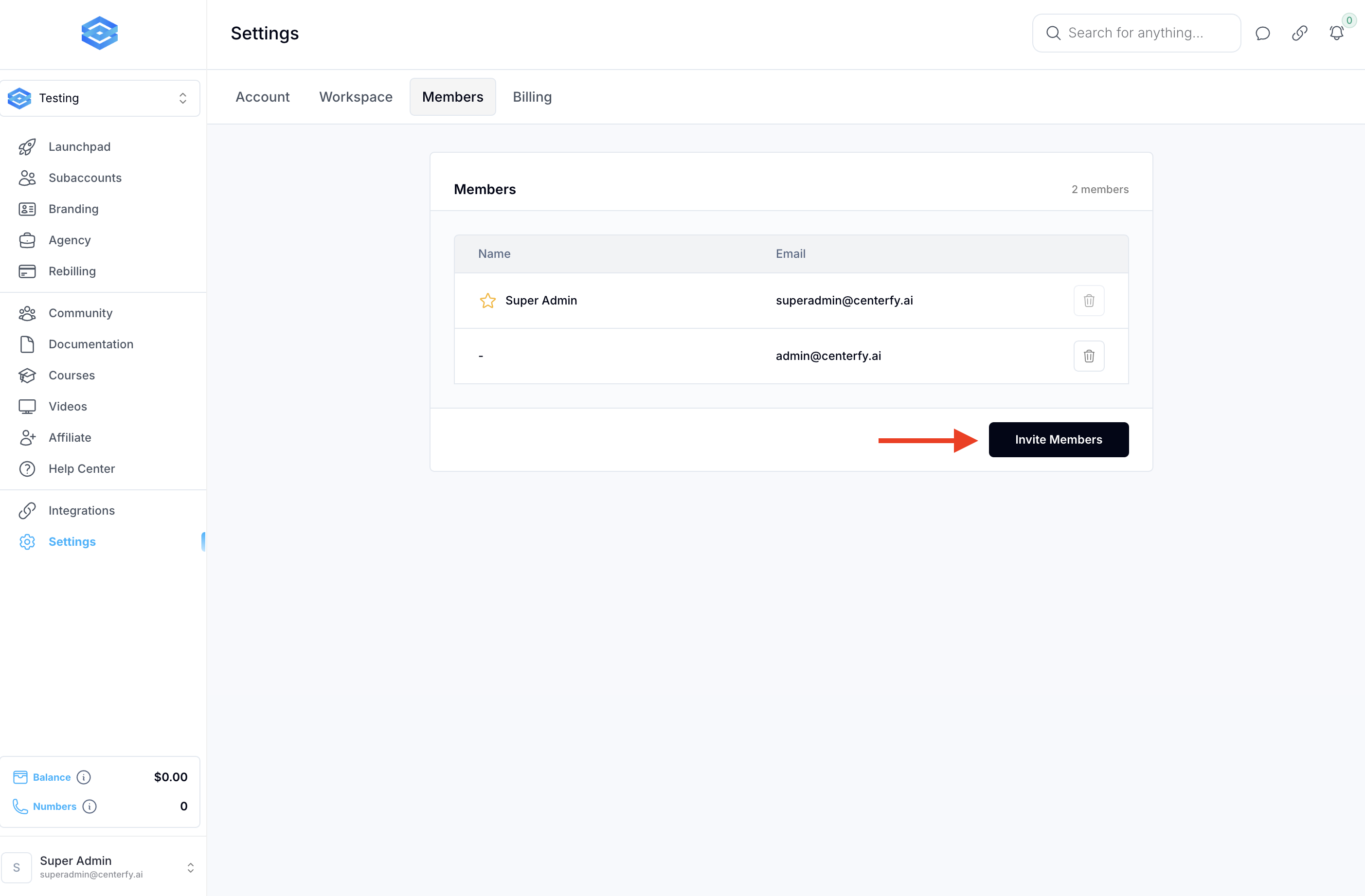This screenshot has height=896, width=1365.
Task: Expand the Super Admin user menu
Action: pos(100,867)
